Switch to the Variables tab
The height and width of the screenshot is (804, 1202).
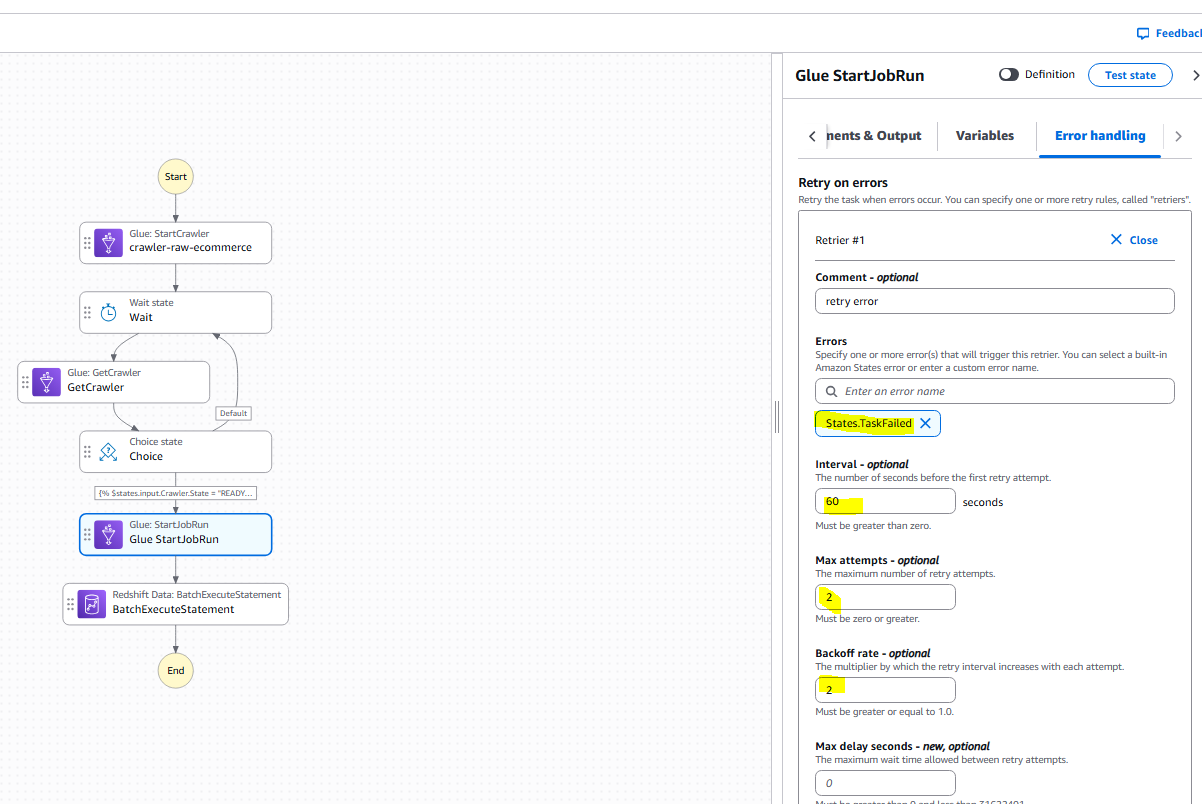(x=985, y=136)
